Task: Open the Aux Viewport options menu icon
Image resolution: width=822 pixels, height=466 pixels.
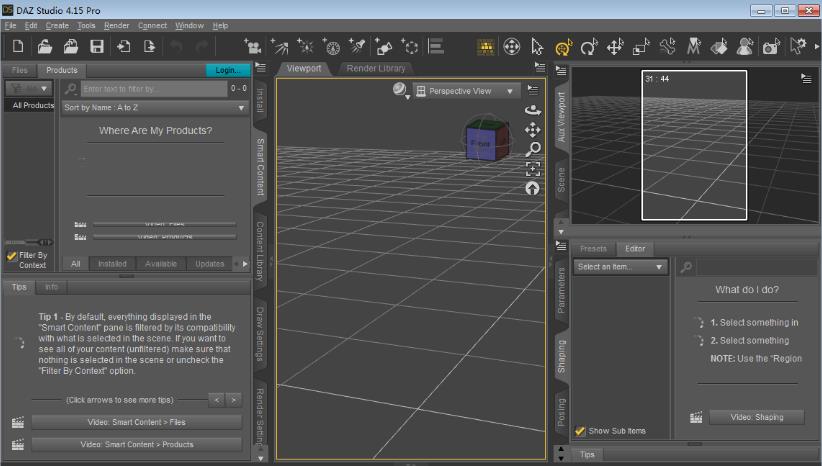Action: pyautogui.click(x=806, y=79)
